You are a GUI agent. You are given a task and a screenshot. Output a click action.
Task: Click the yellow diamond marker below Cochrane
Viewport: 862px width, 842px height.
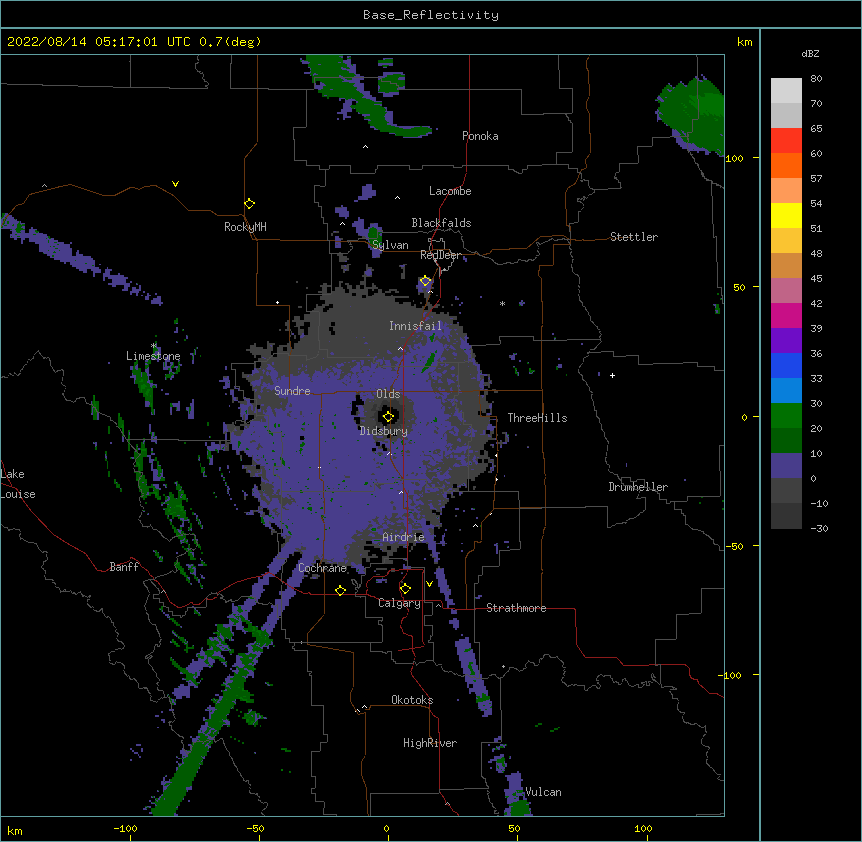point(340,590)
